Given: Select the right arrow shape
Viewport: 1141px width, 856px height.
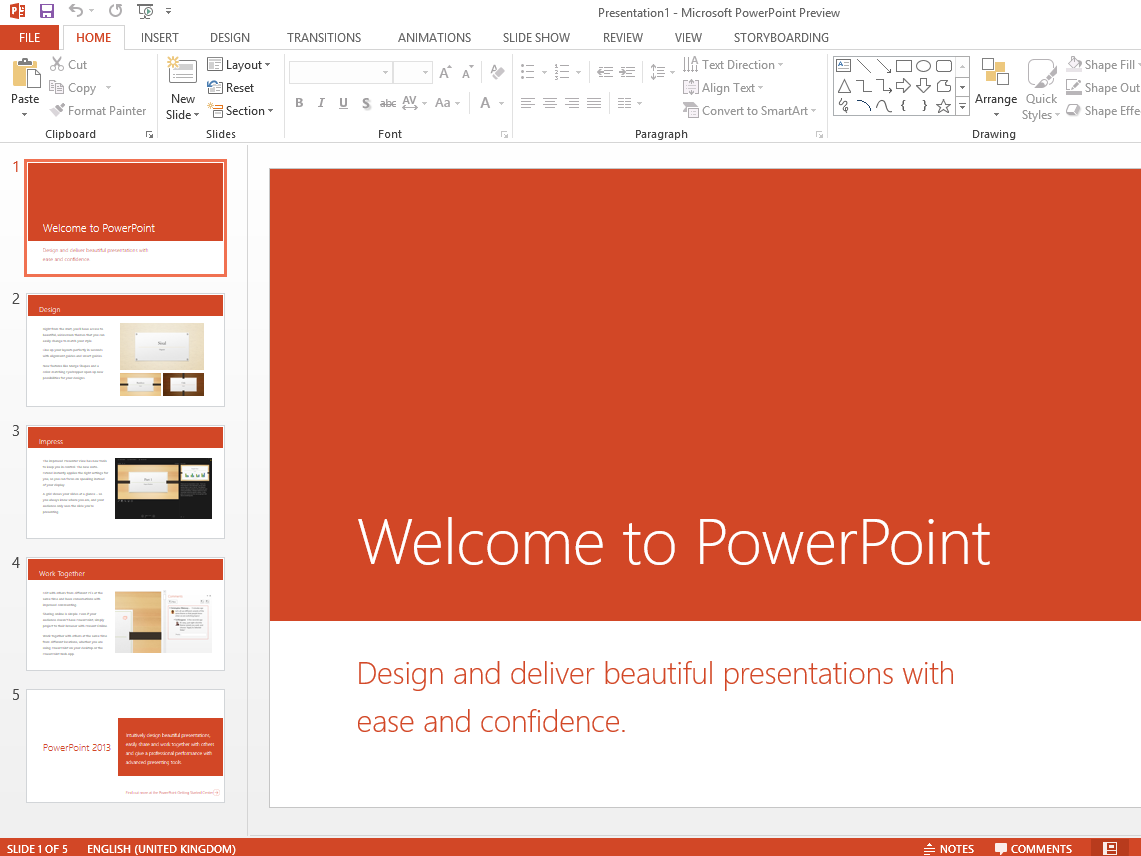Looking at the screenshot, I should pyautogui.click(x=904, y=86).
